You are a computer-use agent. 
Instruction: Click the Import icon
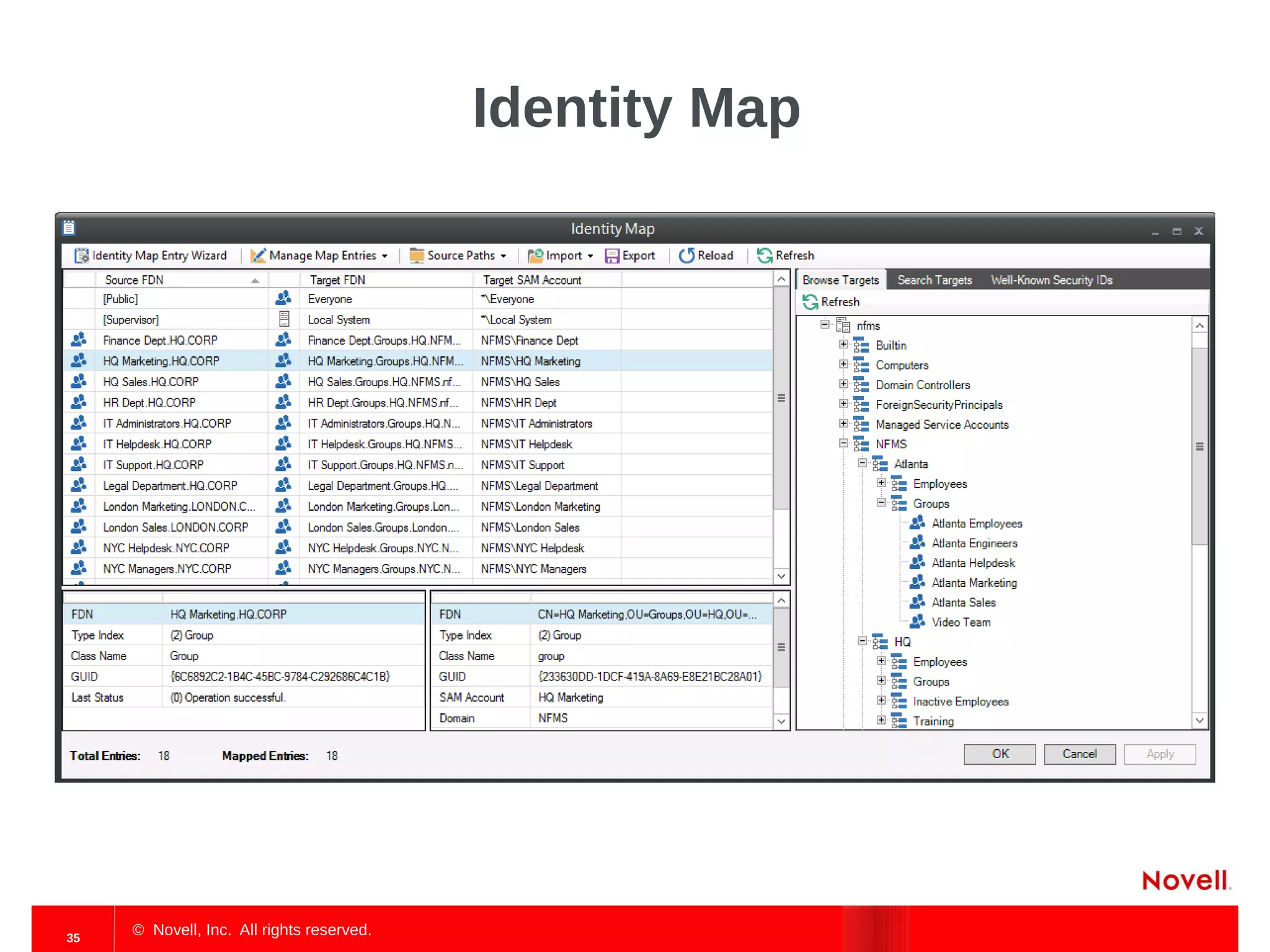point(535,255)
